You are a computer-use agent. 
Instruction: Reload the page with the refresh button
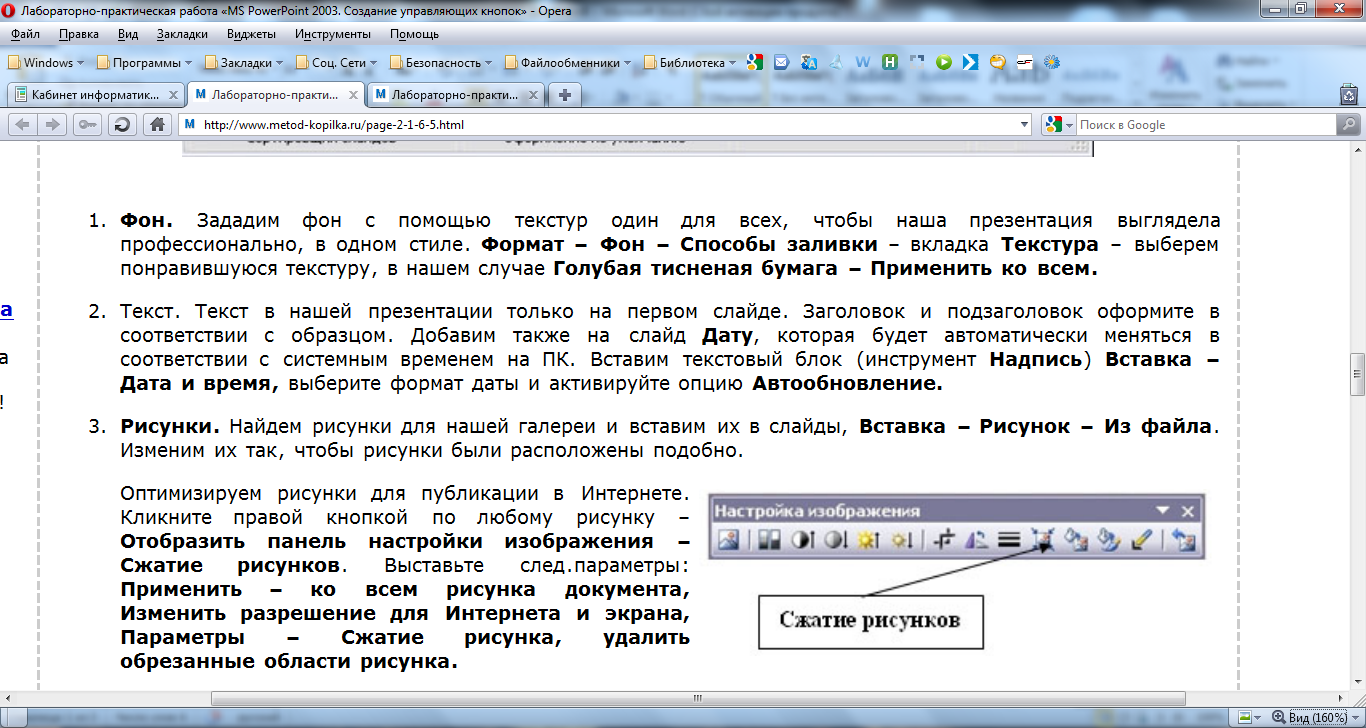pyautogui.click(x=122, y=124)
